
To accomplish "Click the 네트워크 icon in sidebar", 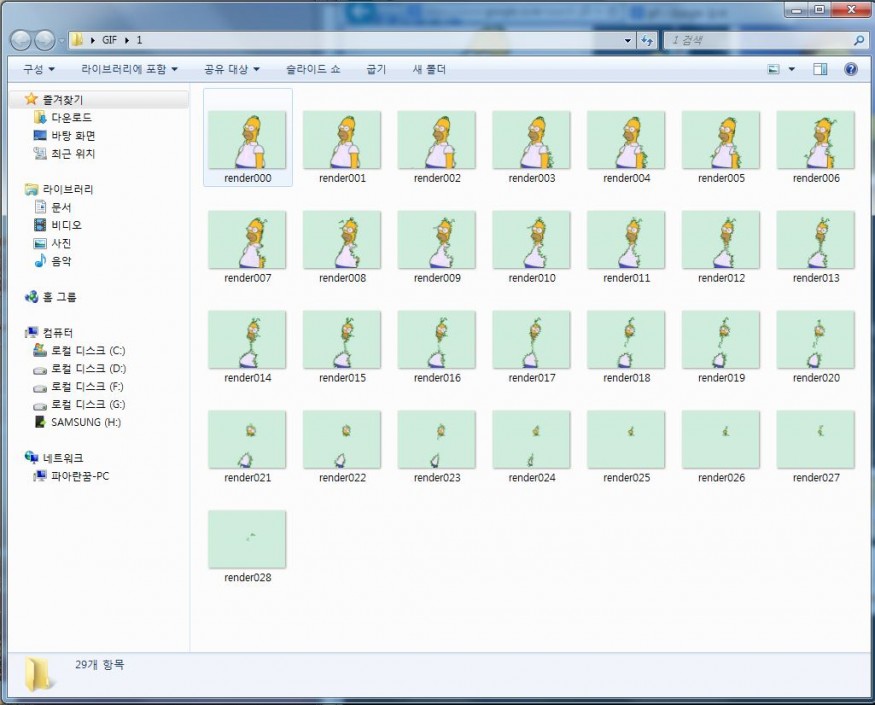I will (31, 458).
